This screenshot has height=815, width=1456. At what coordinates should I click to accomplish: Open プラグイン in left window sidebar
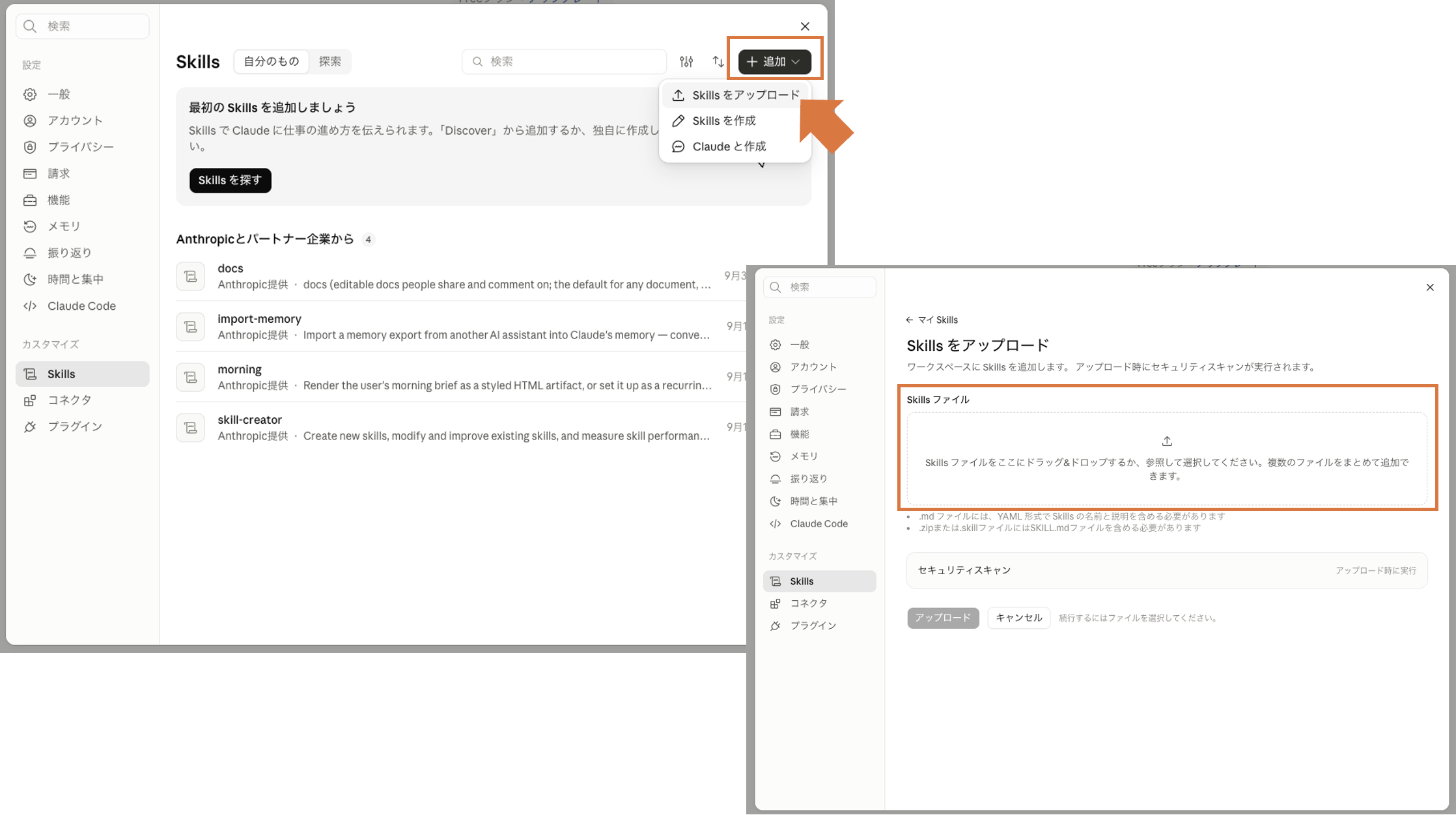[83, 427]
